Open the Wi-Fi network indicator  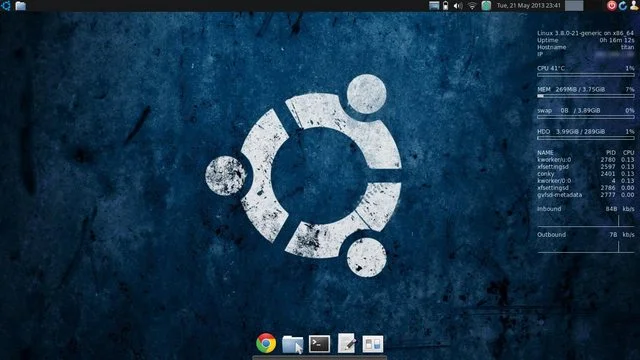[472, 6]
